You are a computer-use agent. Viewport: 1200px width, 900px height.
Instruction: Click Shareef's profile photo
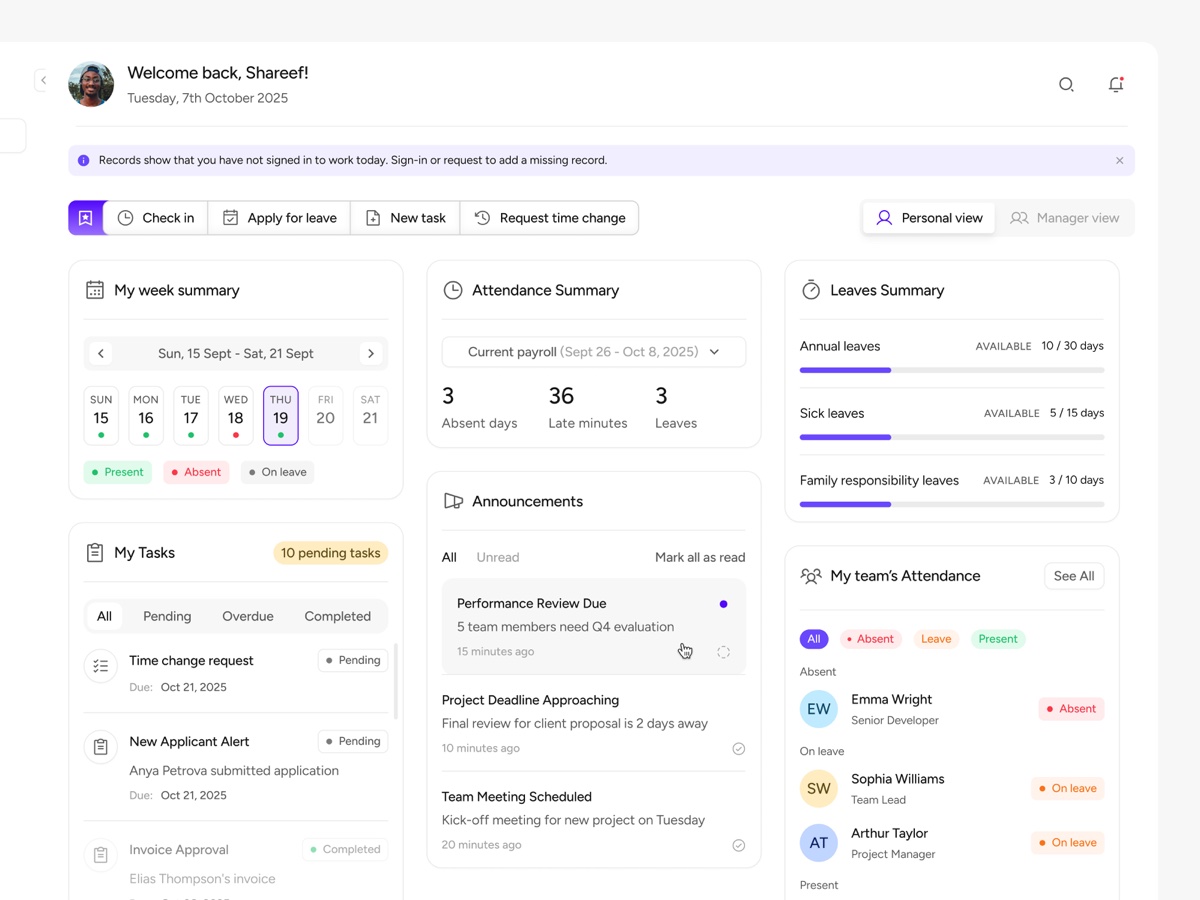click(x=91, y=84)
